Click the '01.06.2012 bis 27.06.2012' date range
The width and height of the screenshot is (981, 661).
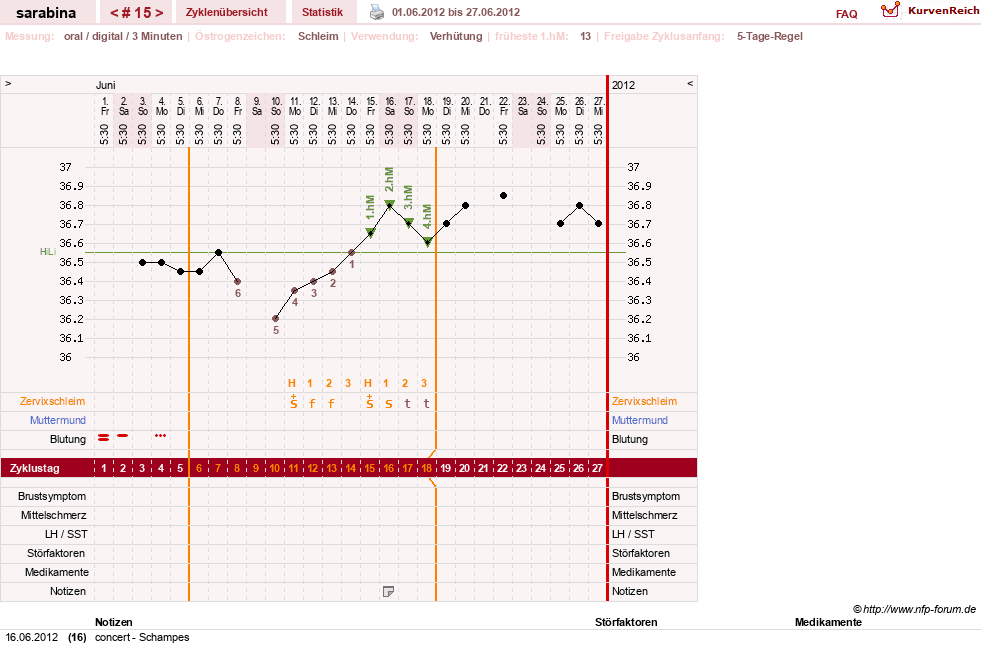[x=455, y=12]
